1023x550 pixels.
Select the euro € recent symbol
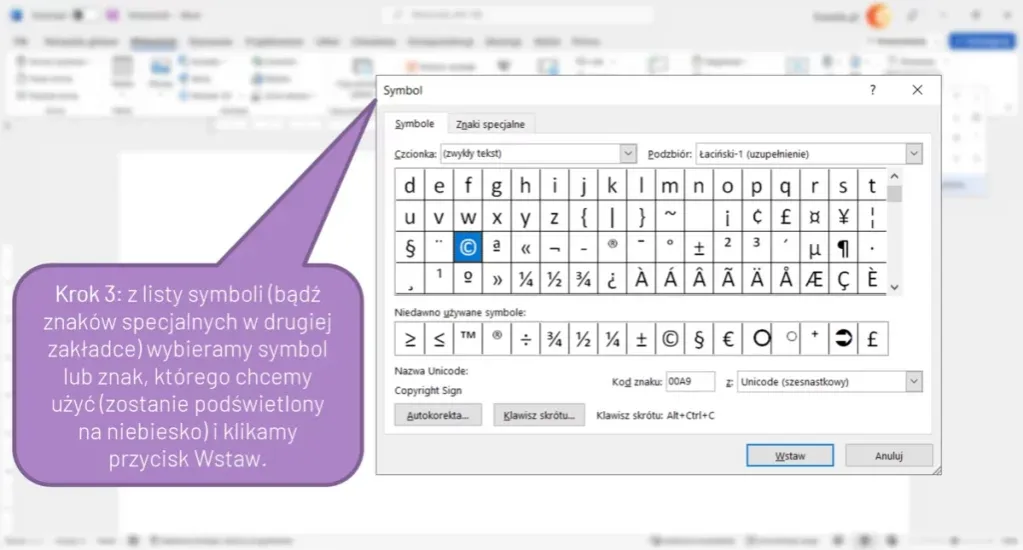pos(727,339)
